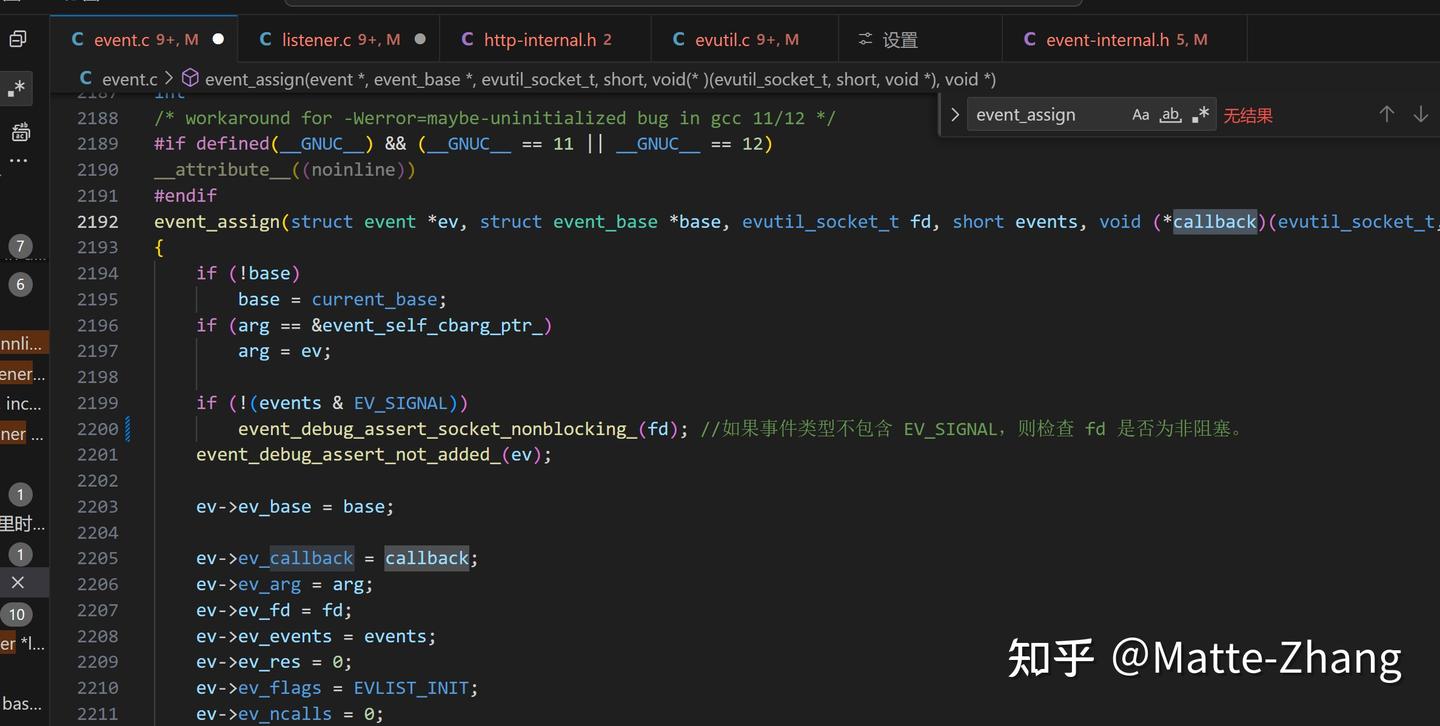Viewport: 1440px width, 726px height.
Task: Go to previous match with up arrow
Action: (x=1387, y=114)
